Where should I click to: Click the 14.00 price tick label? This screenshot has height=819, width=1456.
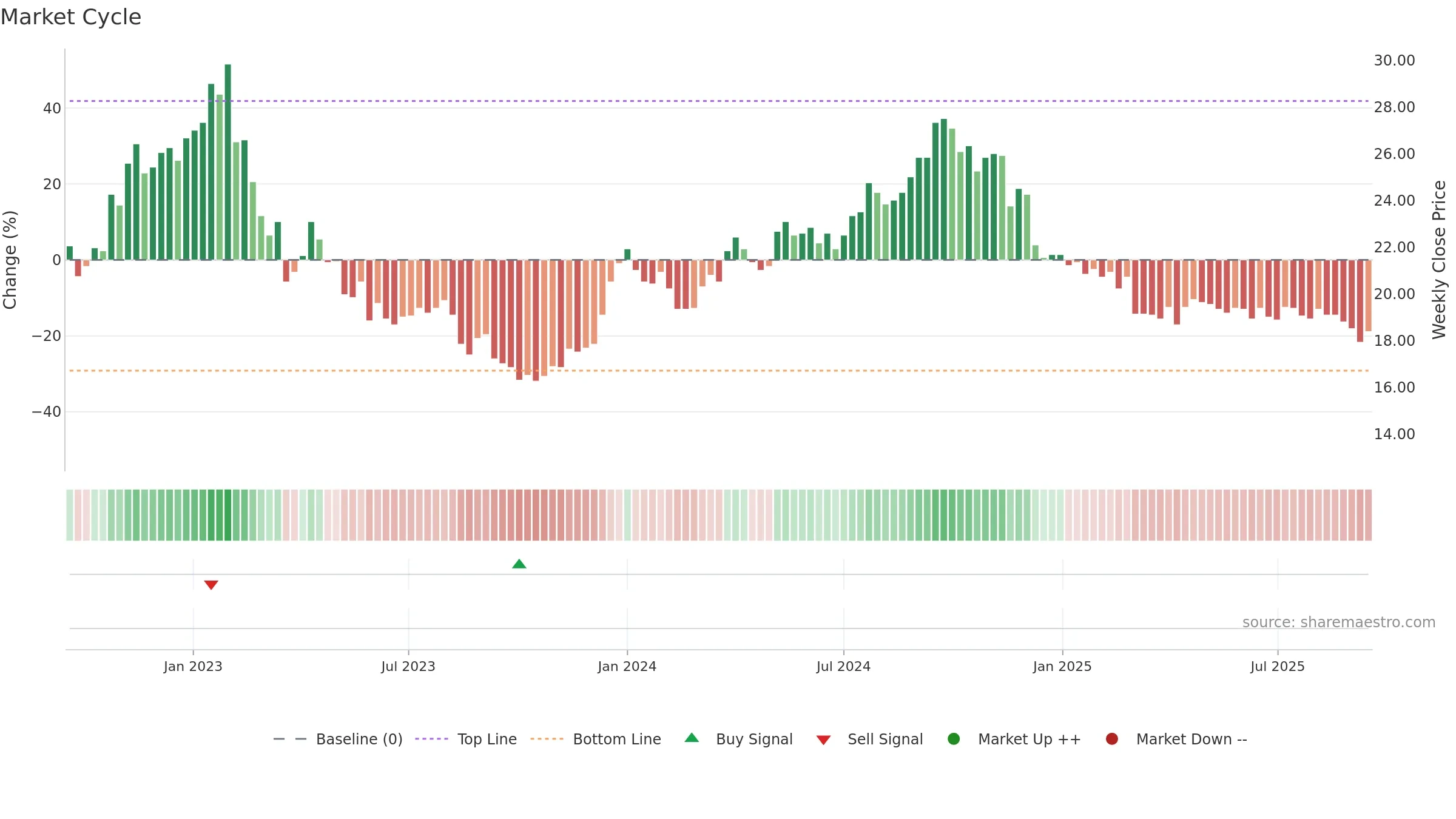(1394, 434)
